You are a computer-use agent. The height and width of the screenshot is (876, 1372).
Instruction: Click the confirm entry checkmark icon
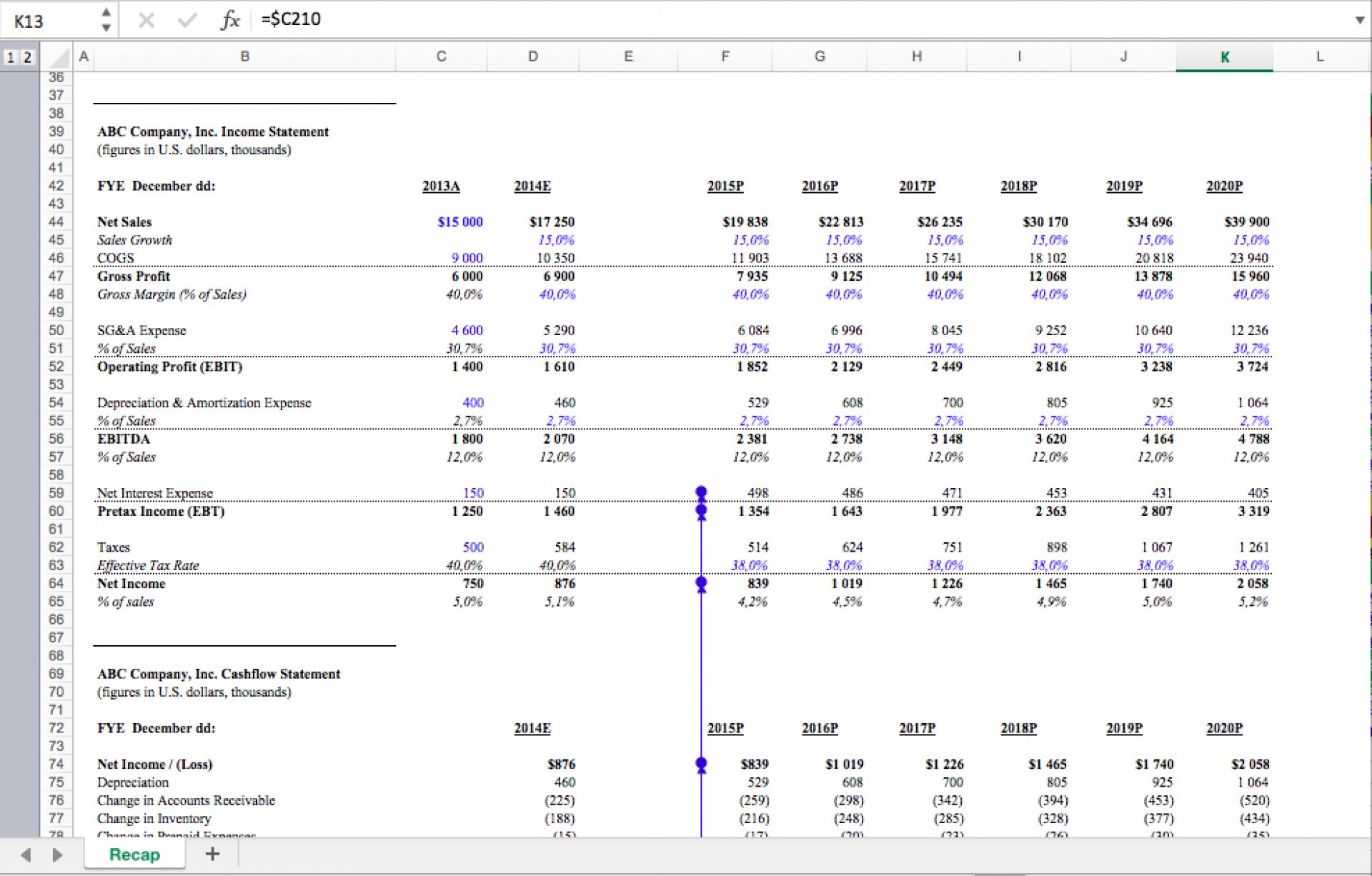[x=187, y=20]
